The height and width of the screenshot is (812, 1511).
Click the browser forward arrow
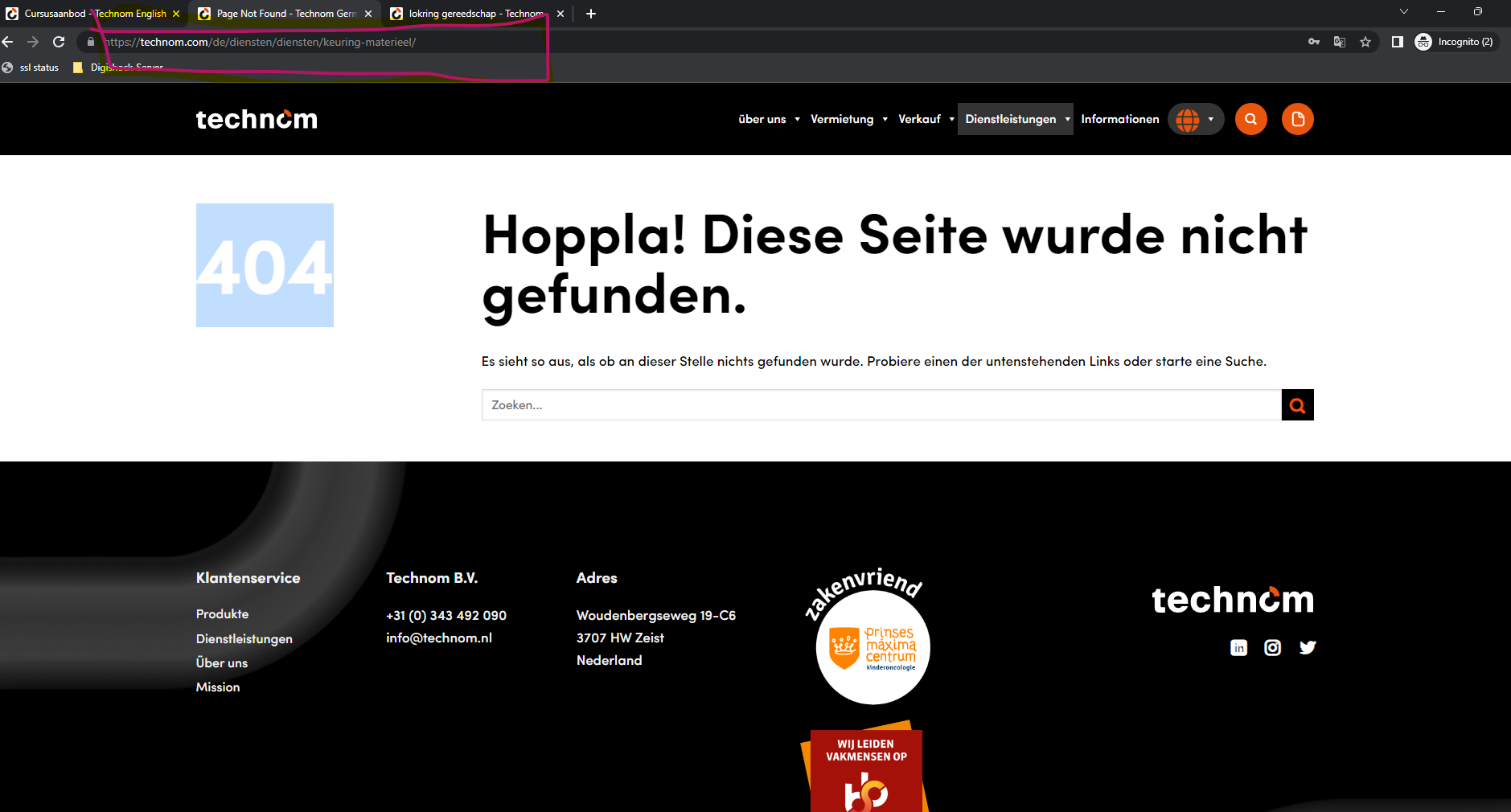33,42
